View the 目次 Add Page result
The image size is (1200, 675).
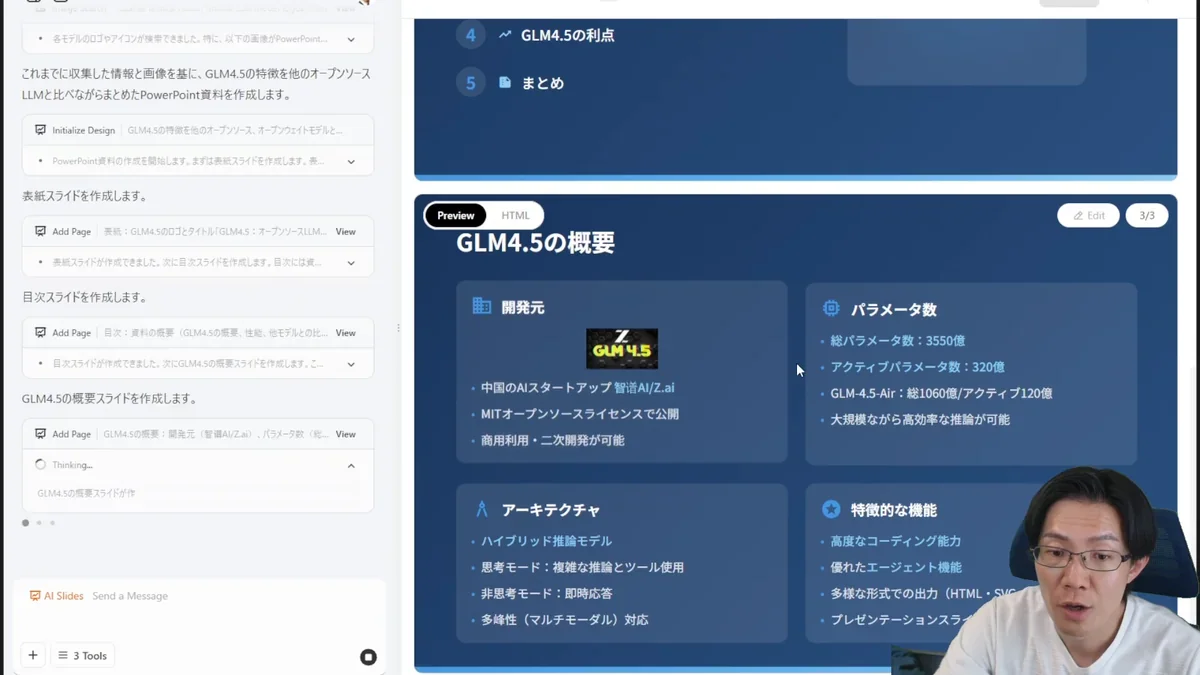pyautogui.click(x=345, y=333)
